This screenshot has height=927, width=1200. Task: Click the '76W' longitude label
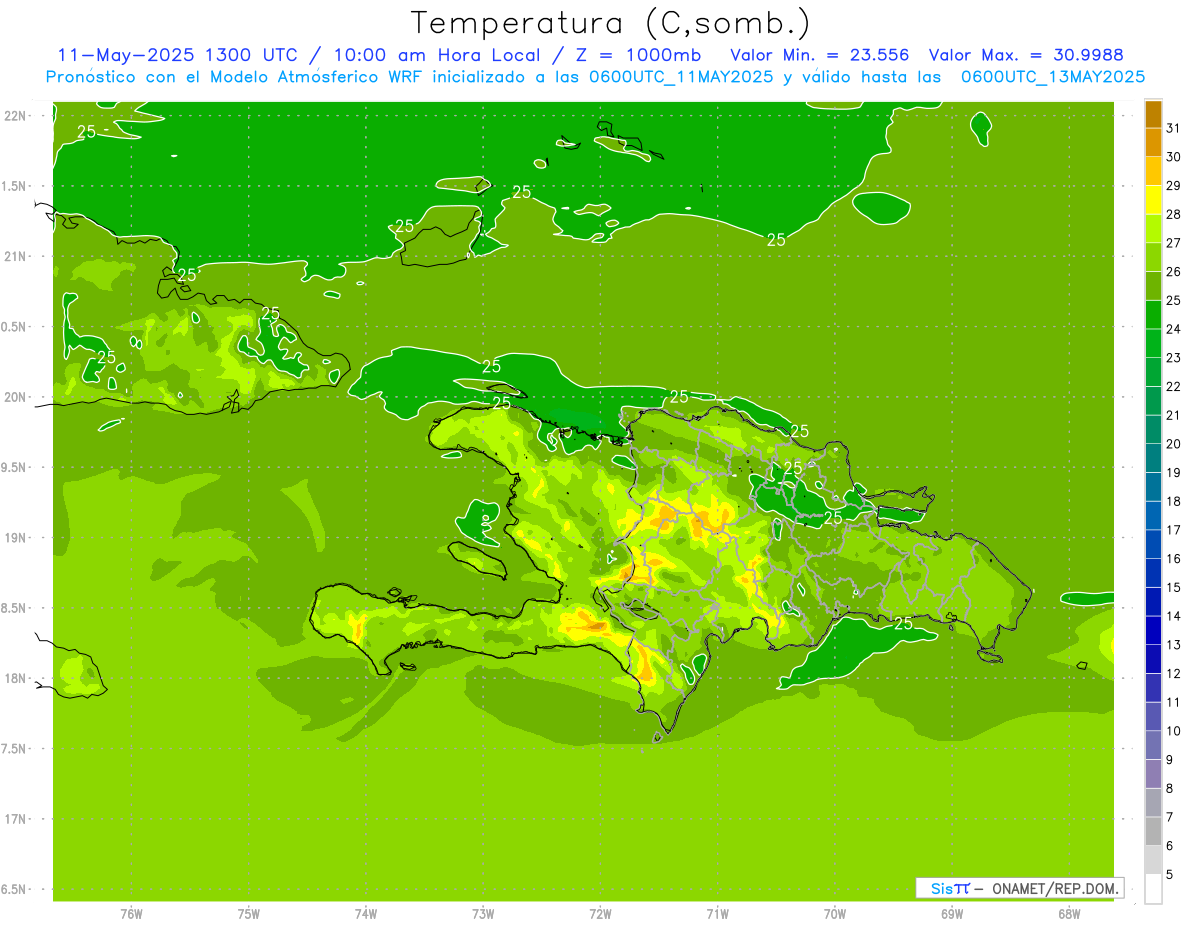pos(131,914)
